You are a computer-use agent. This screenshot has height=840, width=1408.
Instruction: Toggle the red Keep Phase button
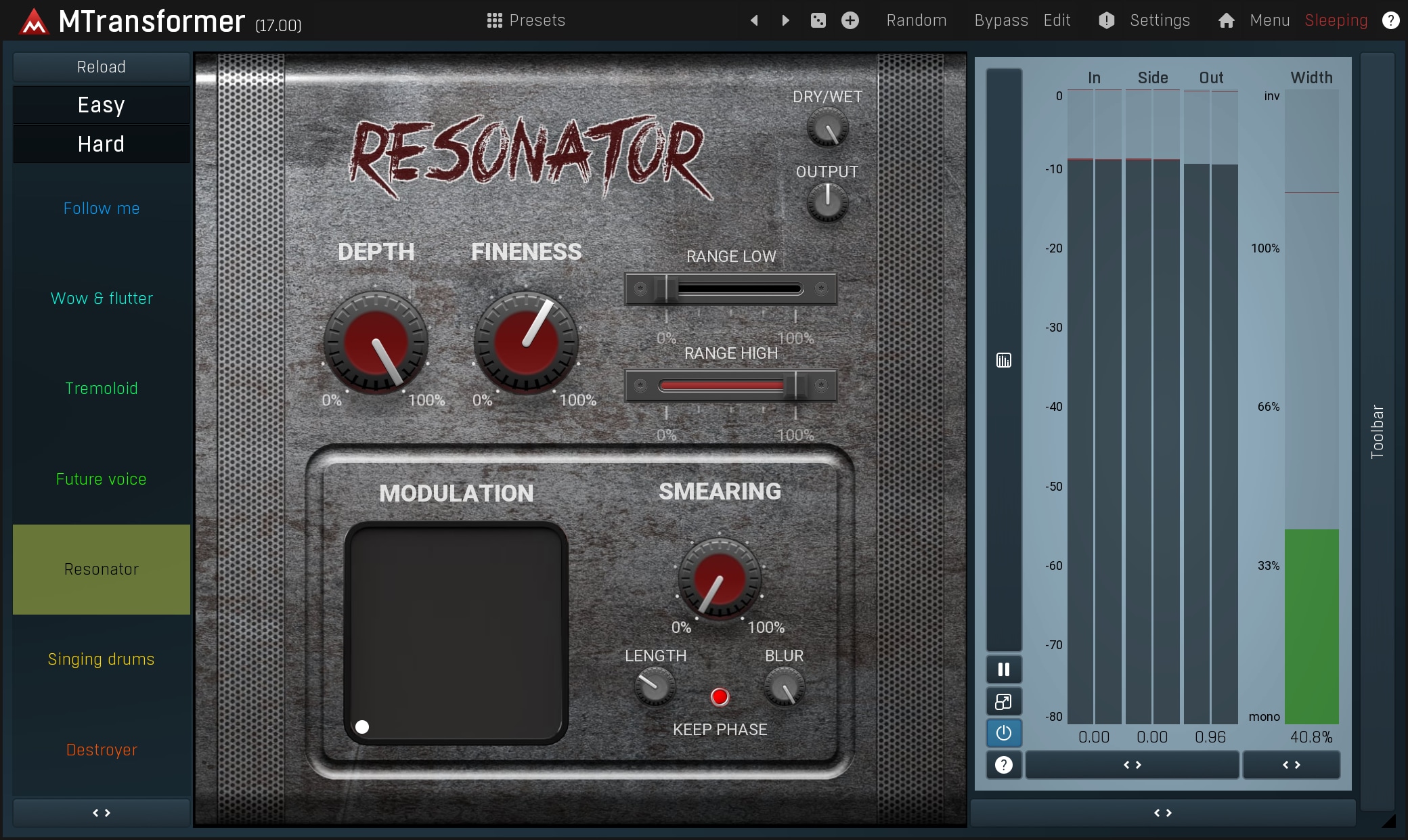point(720,697)
